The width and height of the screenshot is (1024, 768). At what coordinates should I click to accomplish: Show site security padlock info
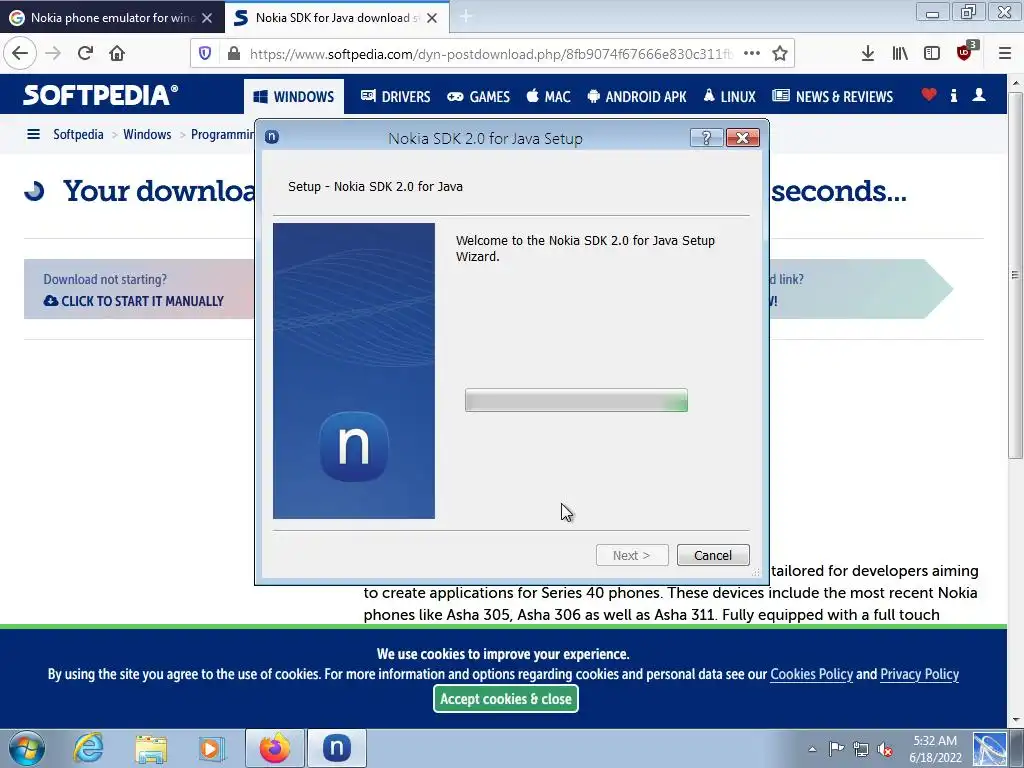[x=233, y=54]
